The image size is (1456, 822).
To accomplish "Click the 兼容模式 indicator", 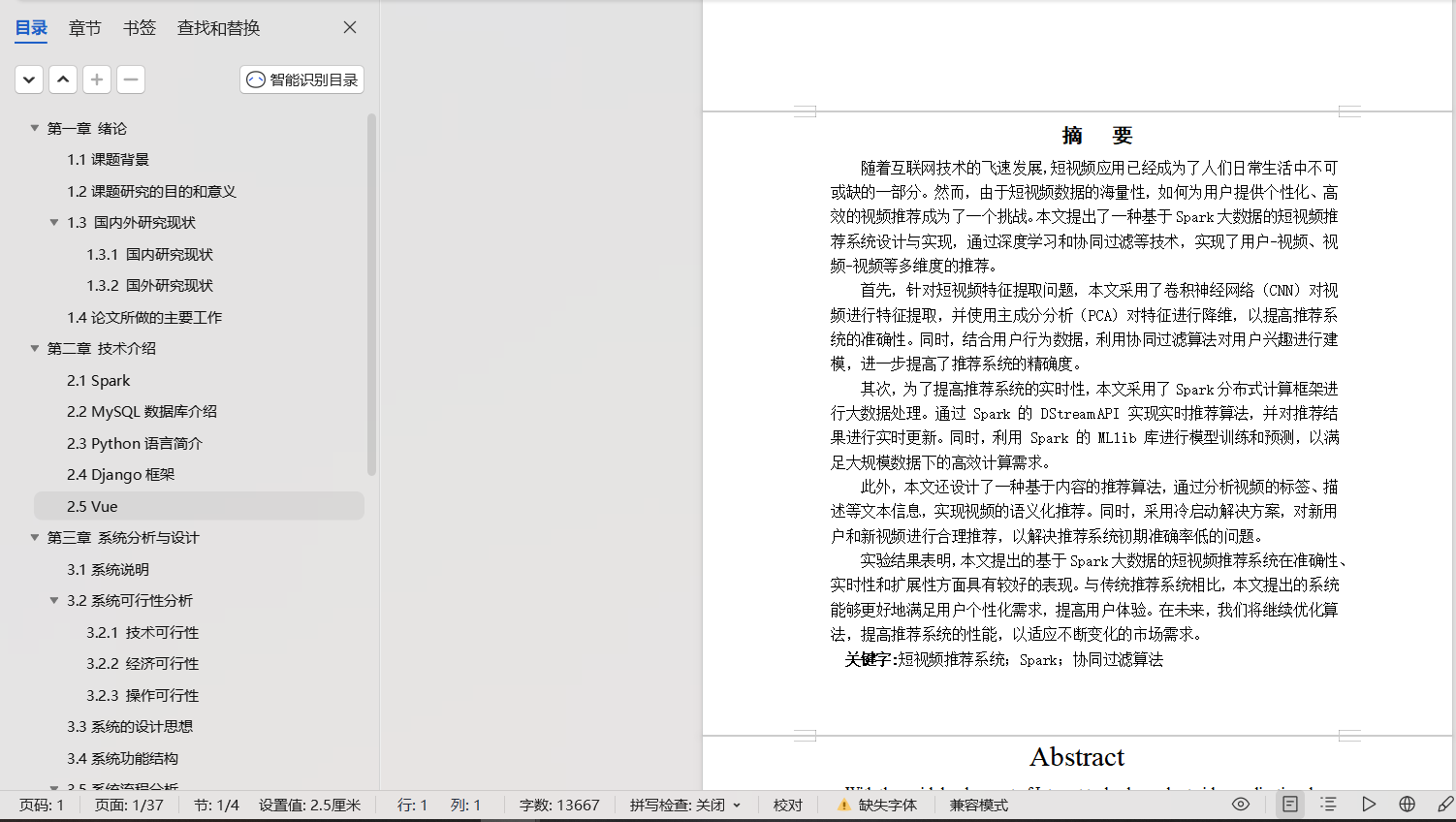I will [x=979, y=805].
